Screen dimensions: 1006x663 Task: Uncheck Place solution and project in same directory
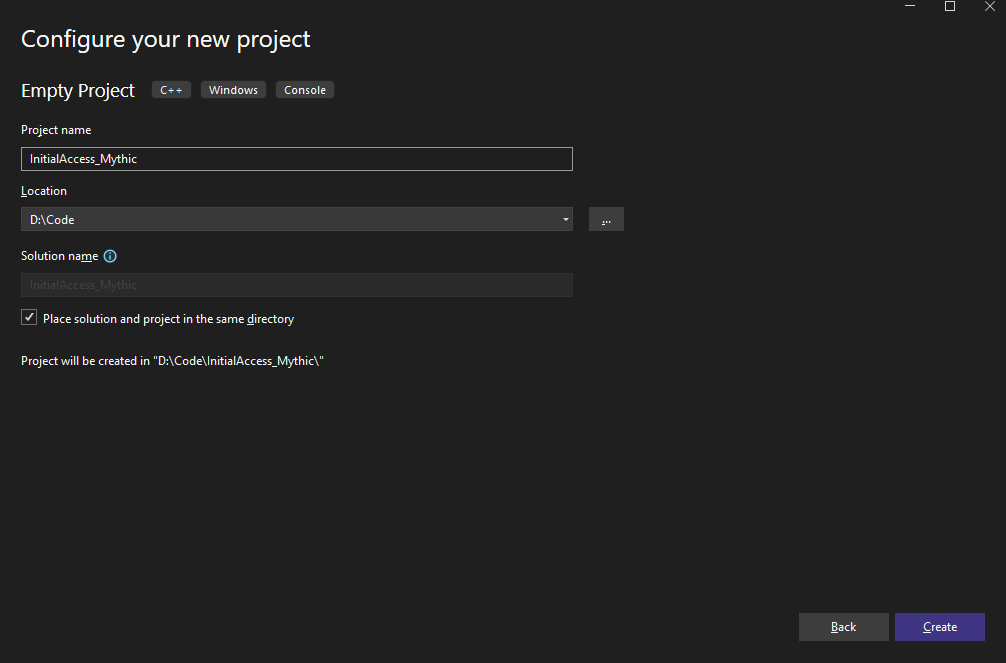click(x=29, y=318)
